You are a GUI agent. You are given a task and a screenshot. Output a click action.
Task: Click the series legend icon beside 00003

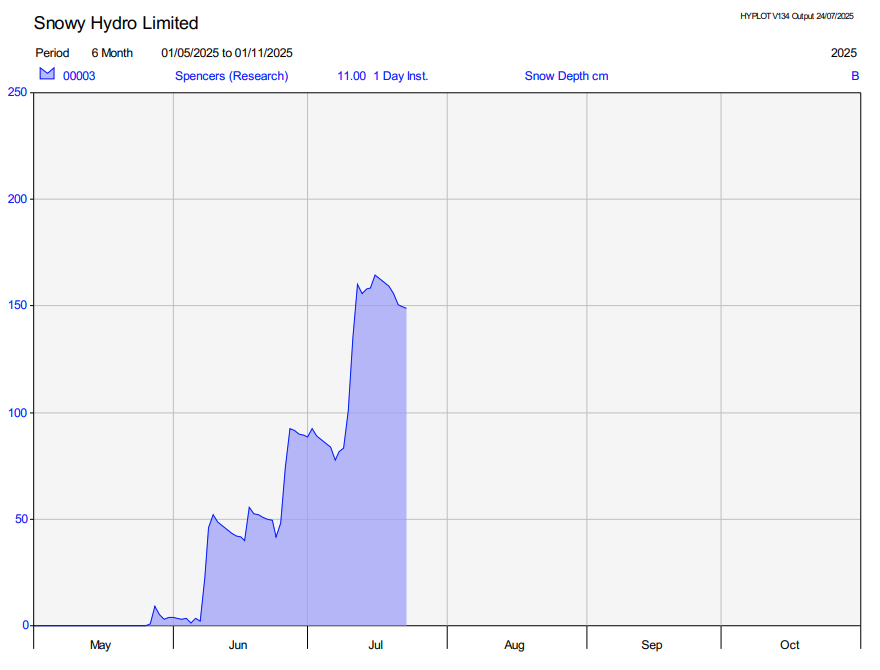[47, 74]
